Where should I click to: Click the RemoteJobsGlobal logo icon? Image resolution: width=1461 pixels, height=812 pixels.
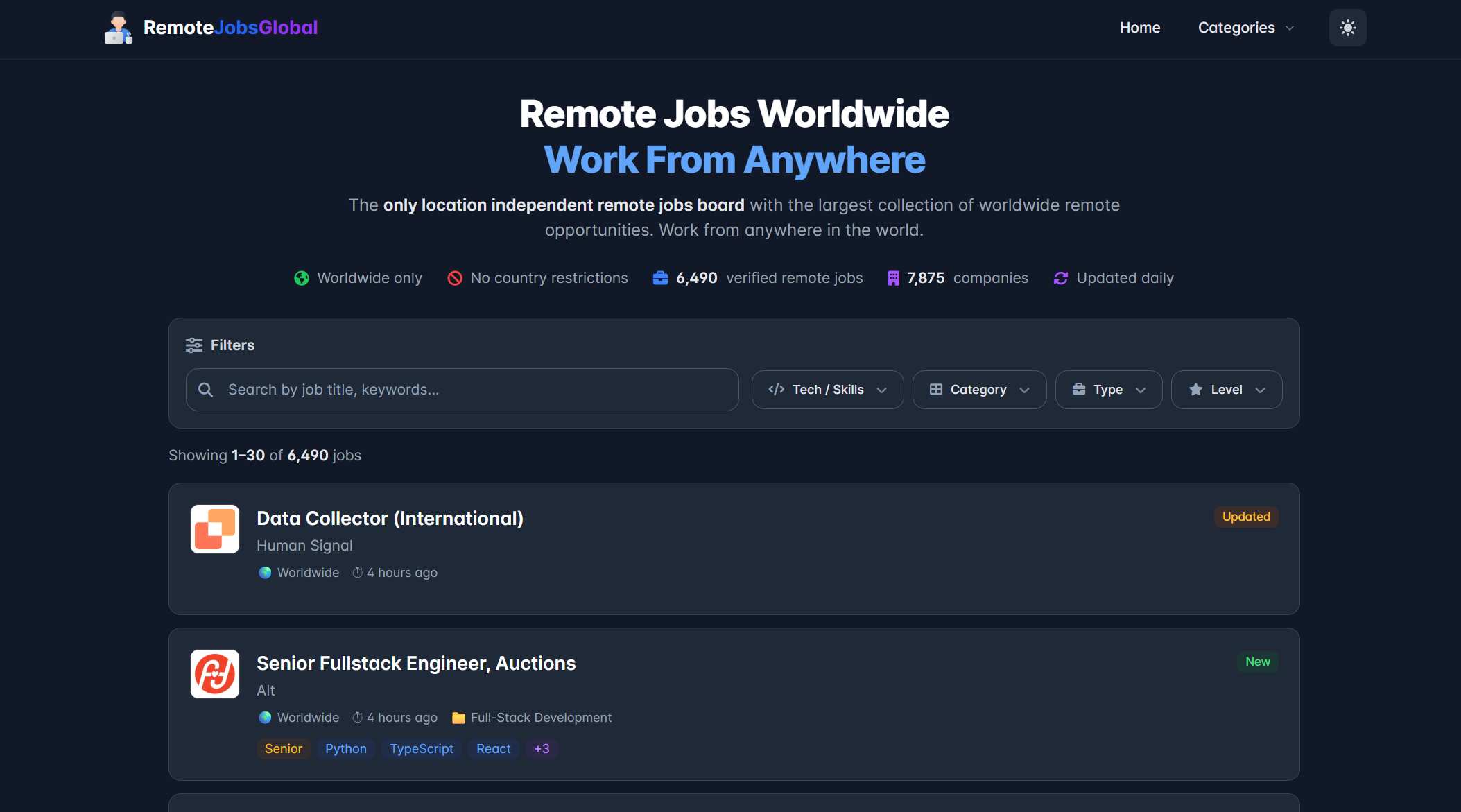point(118,28)
